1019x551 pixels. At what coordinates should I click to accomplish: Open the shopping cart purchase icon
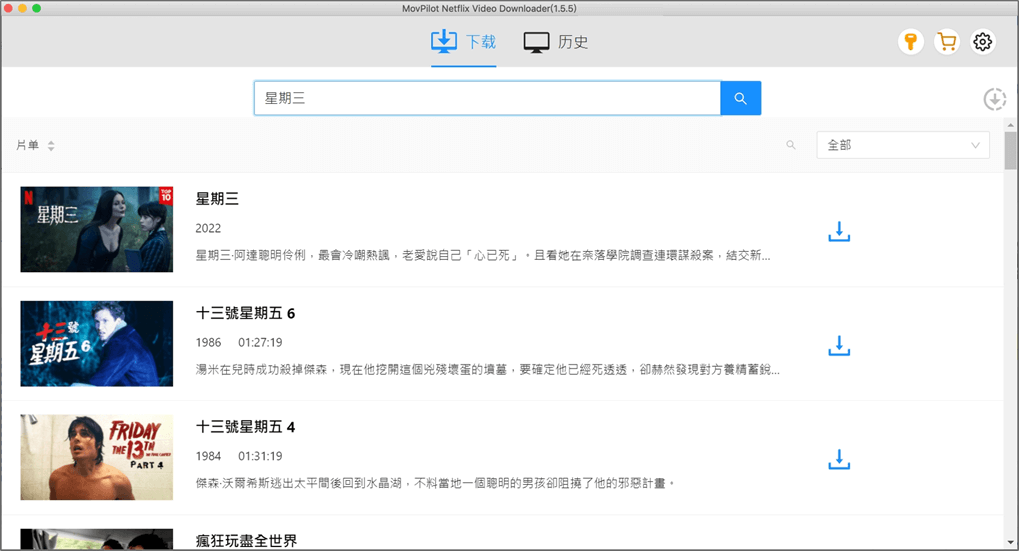947,42
